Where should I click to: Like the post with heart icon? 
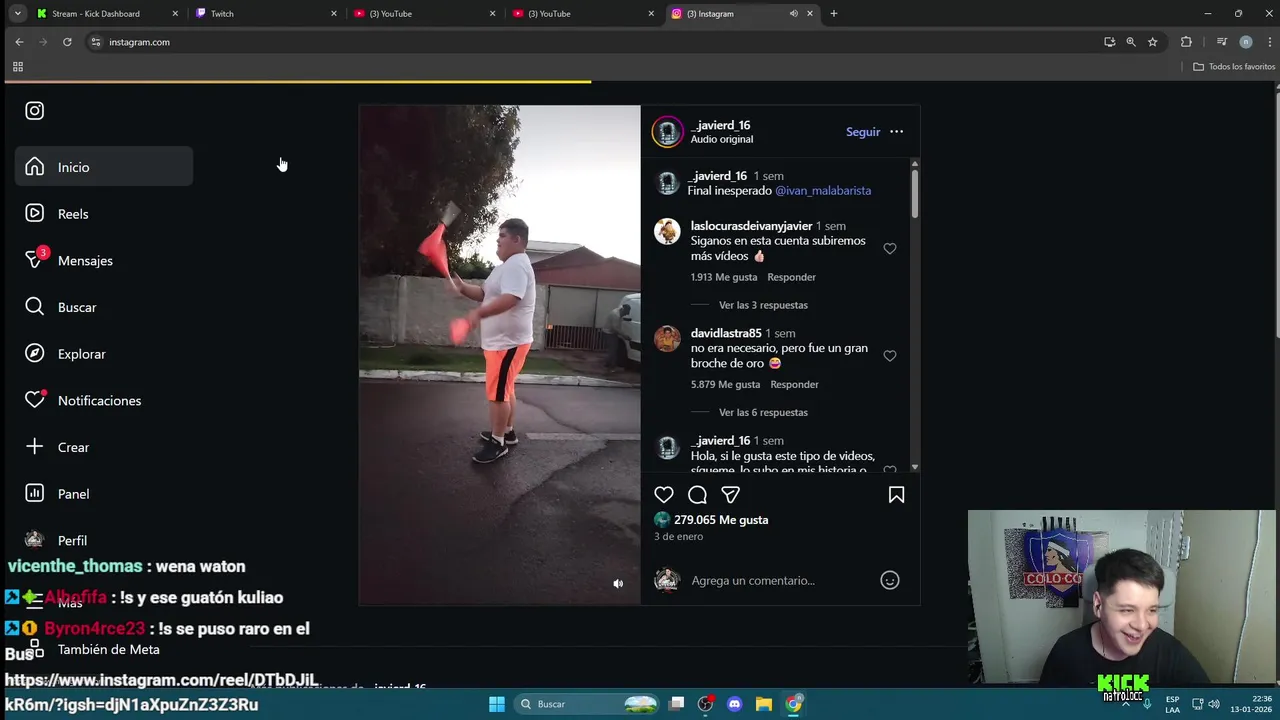[664, 494]
